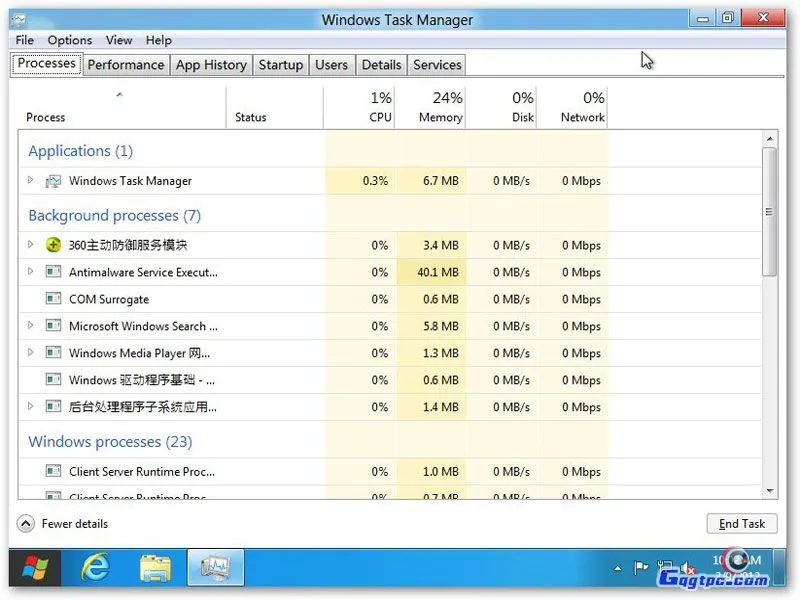800x600 pixels.
Task: Click the green 360主动防御服务模块 icon
Action: click(x=52, y=244)
